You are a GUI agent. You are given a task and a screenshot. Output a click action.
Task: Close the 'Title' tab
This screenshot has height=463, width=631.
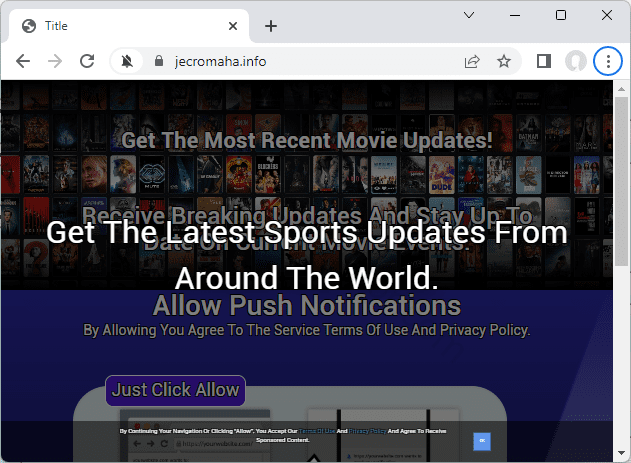coord(233,26)
